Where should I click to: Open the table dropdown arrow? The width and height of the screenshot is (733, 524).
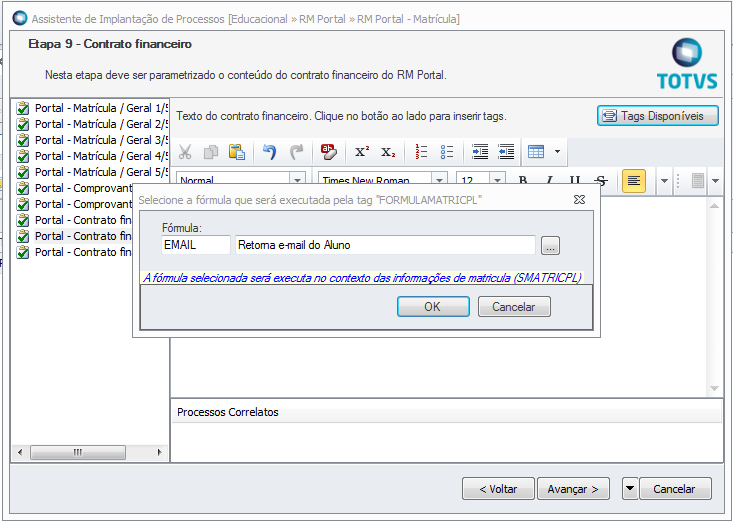[x=557, y=152]
